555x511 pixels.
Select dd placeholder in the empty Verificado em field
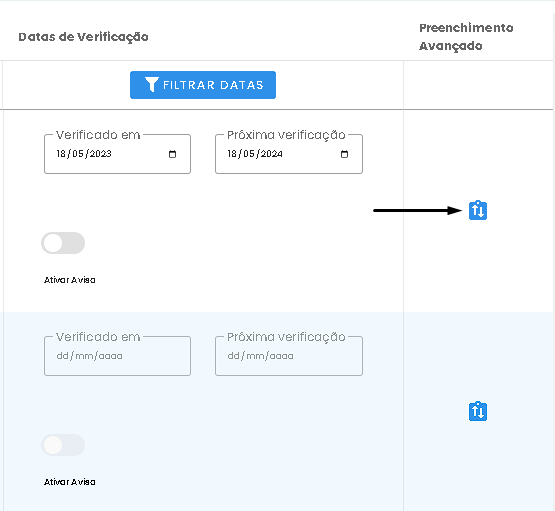click(62, 356)
